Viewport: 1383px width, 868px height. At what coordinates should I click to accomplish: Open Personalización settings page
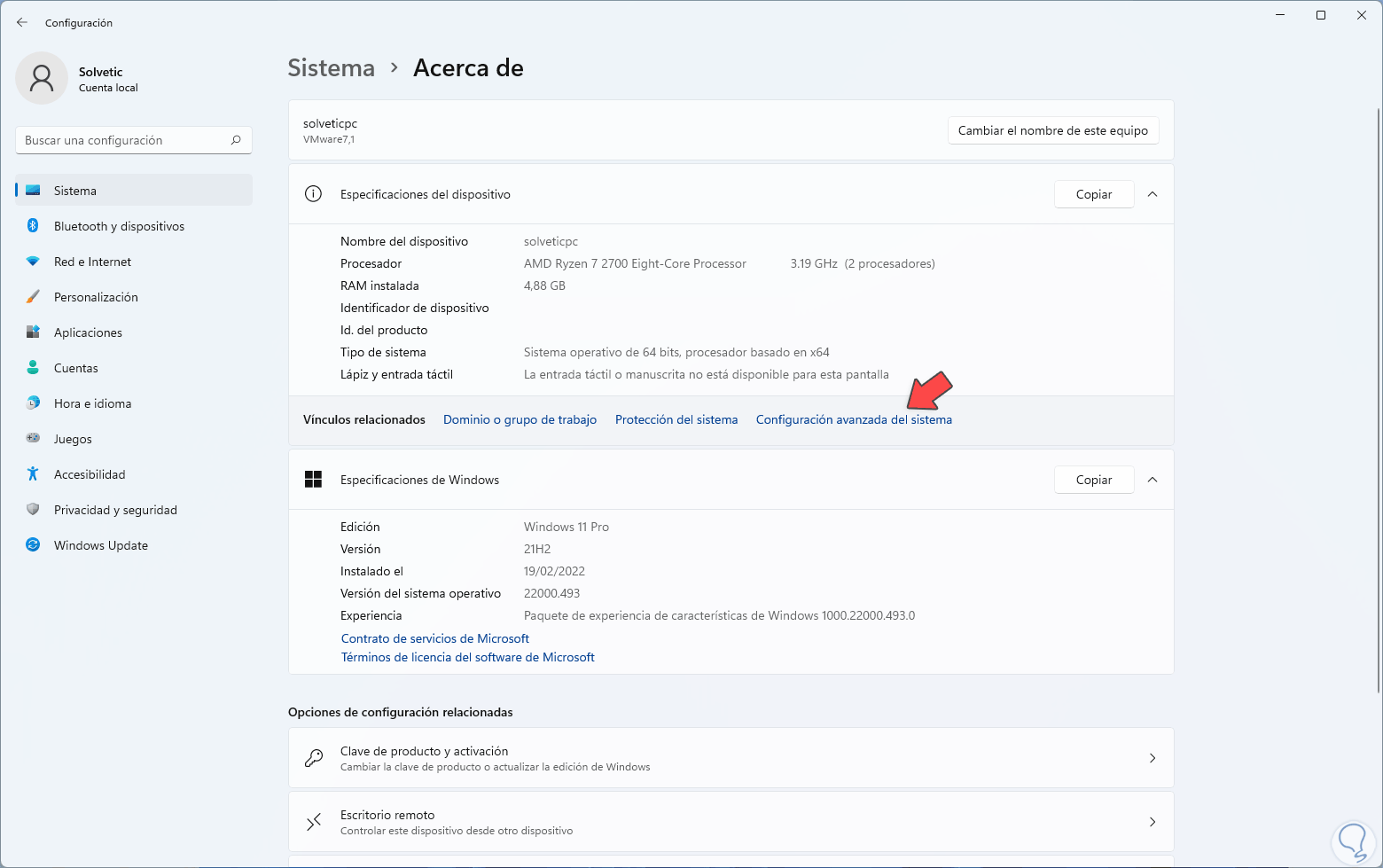[134, 297]
